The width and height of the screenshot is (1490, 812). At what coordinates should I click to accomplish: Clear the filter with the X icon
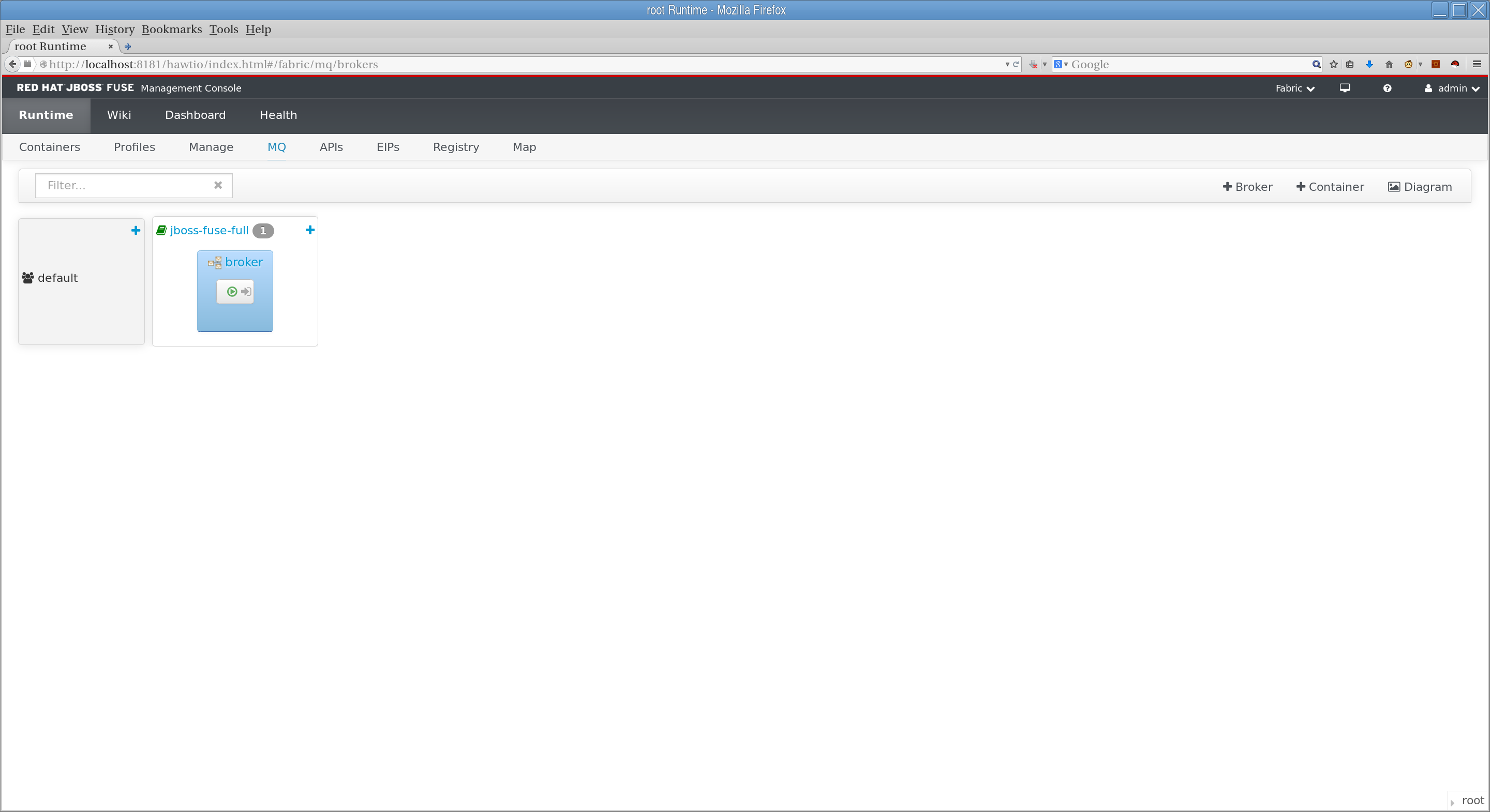[218, 185]
